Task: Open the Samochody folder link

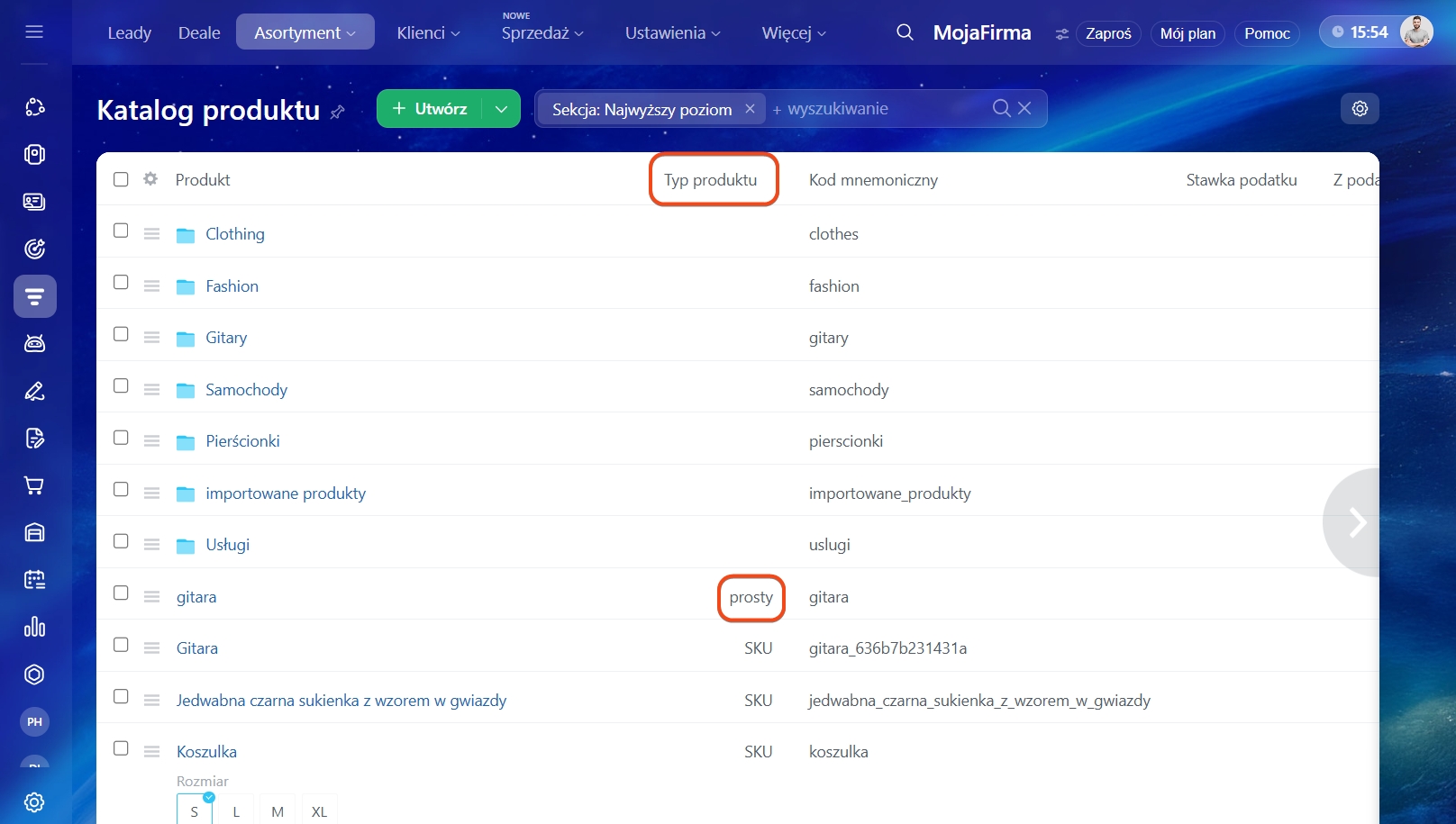Action: (x=246, y=389)
